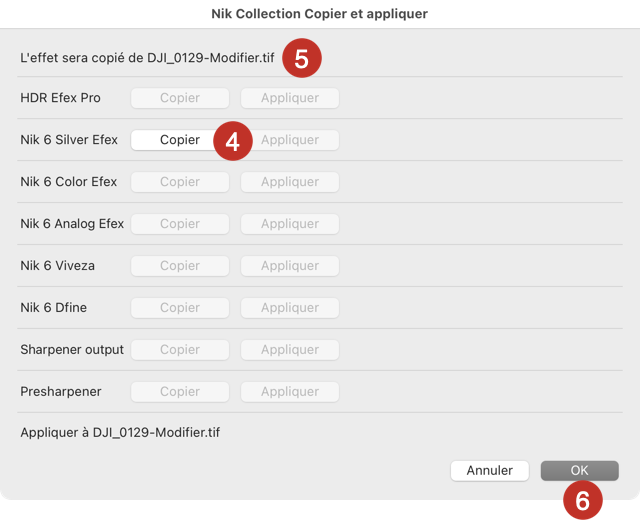Viewport: 640px width, 521px height.
Task: Click Copier for Nik 6 Color Efex
Action: point(180,182)
